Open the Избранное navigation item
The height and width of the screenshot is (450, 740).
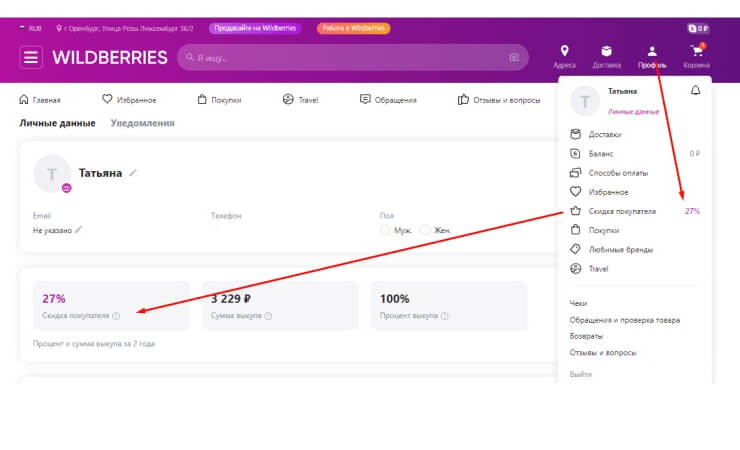pos(128,100)
